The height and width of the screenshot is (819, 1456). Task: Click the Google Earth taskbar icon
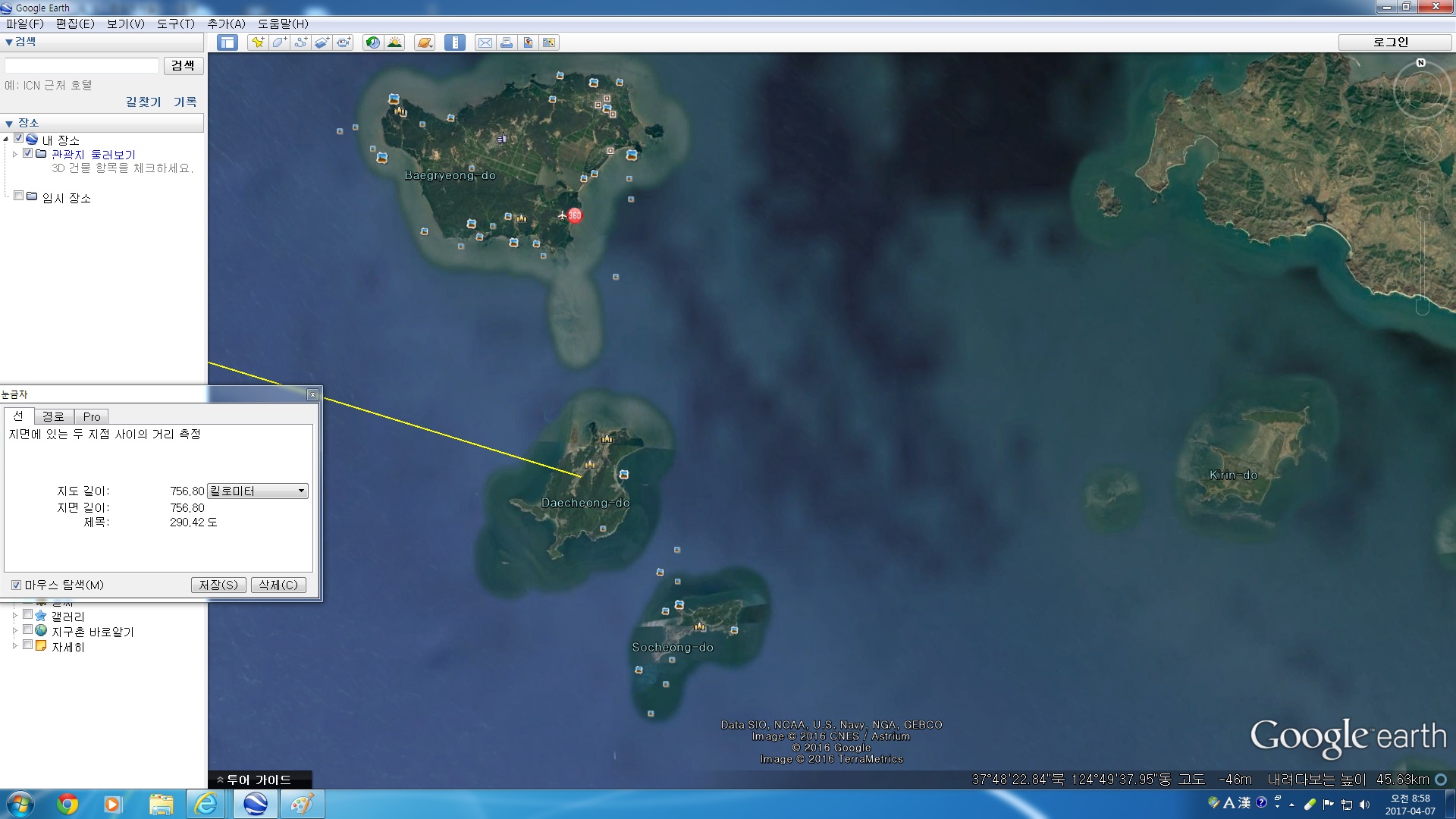256,804
